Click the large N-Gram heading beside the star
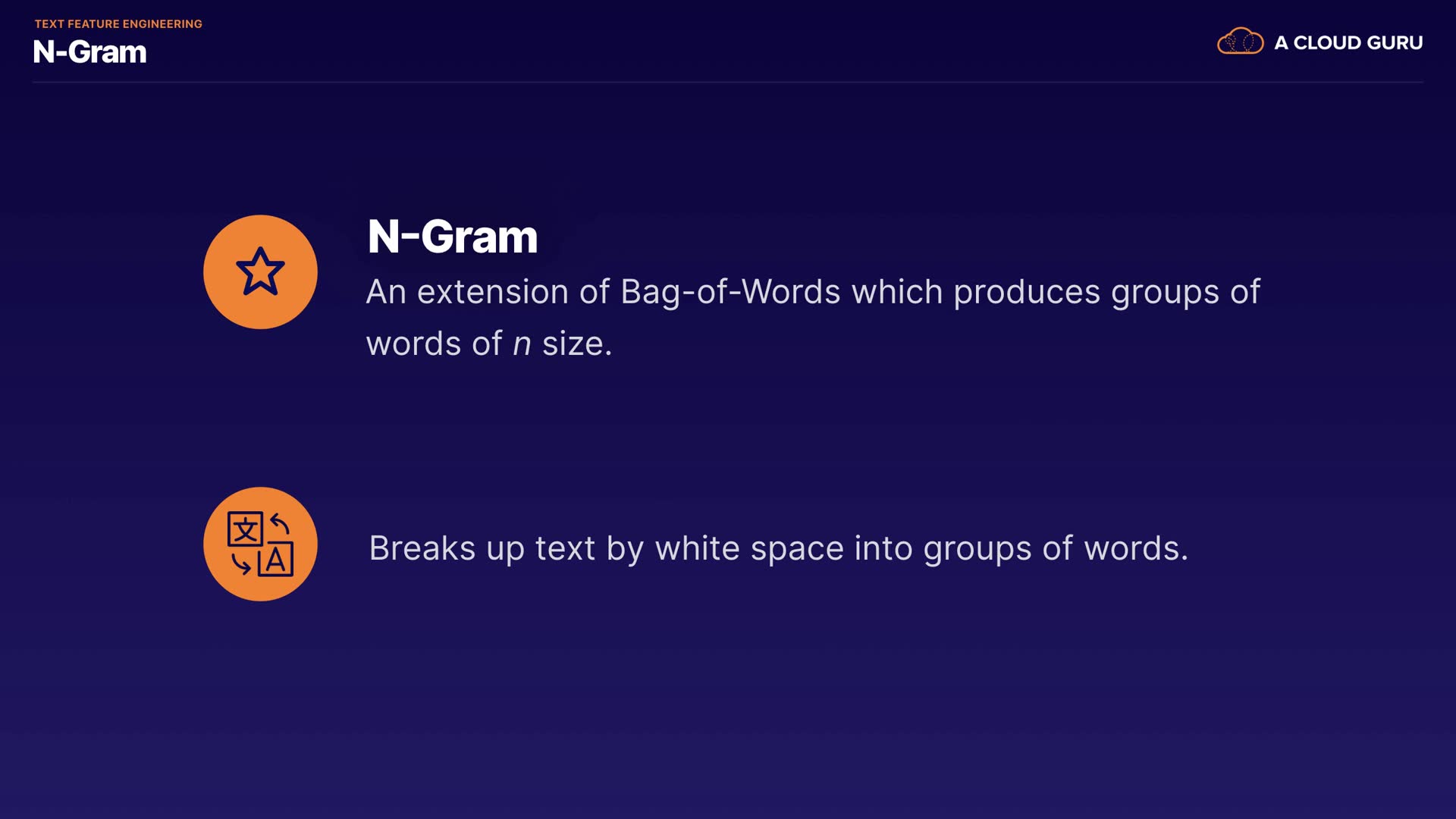The width and height of the screenshot is (1456, 819). coord(453,237)
